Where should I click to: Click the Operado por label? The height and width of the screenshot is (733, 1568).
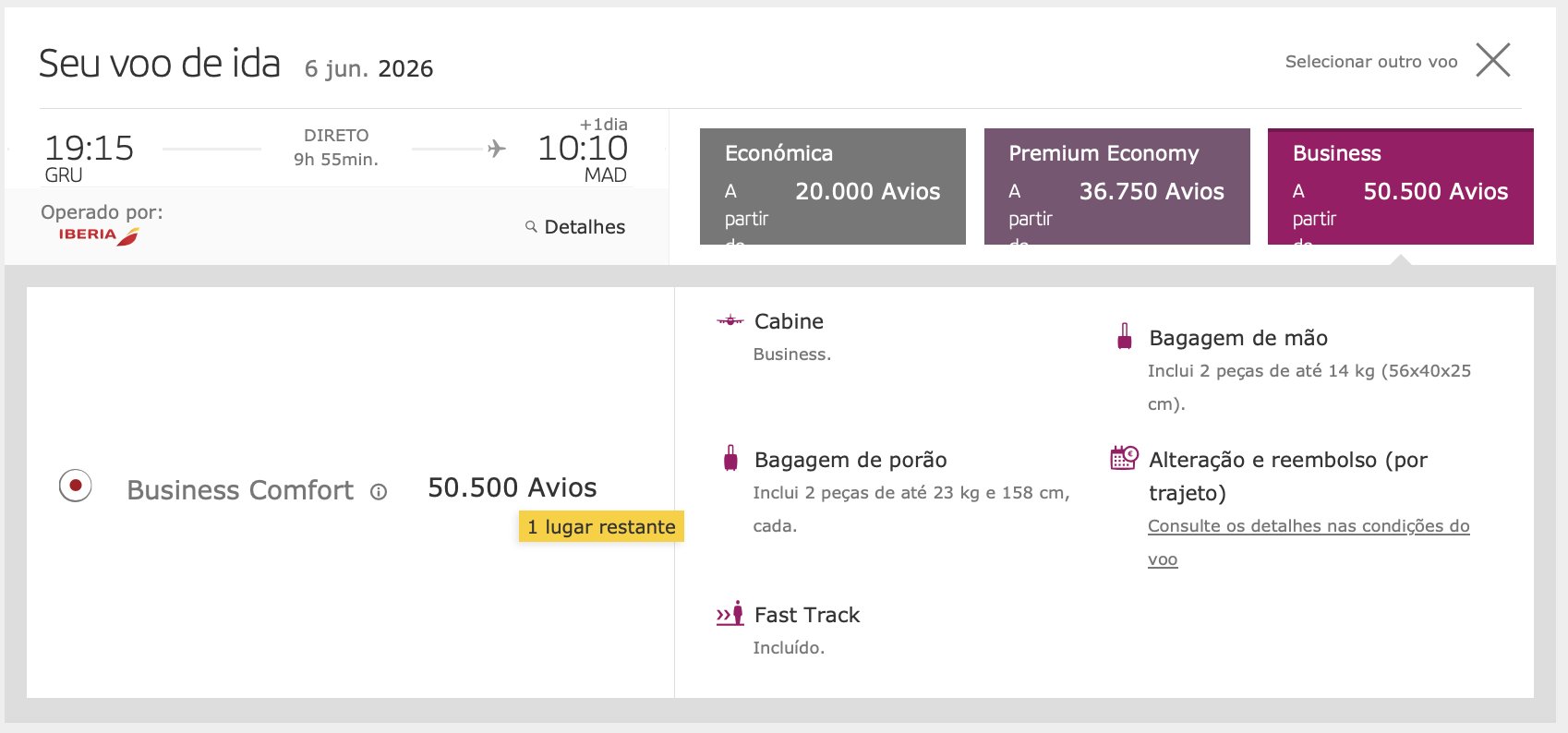(102, 212)
